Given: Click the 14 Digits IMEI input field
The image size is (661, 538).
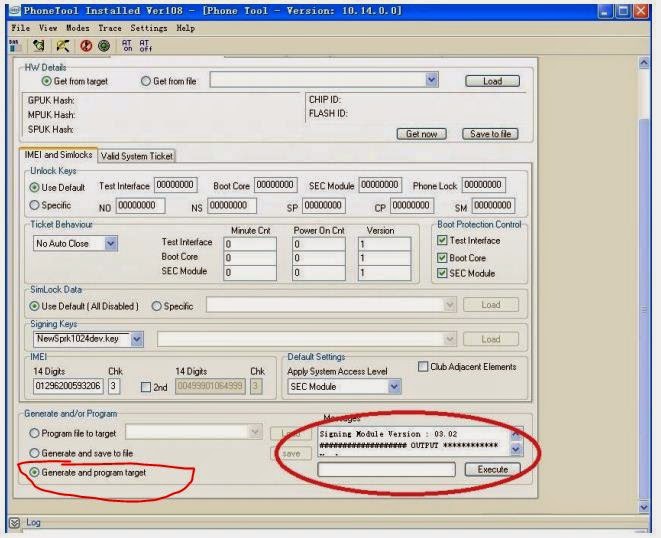Looking at the screenshot, I should (68, 386).
